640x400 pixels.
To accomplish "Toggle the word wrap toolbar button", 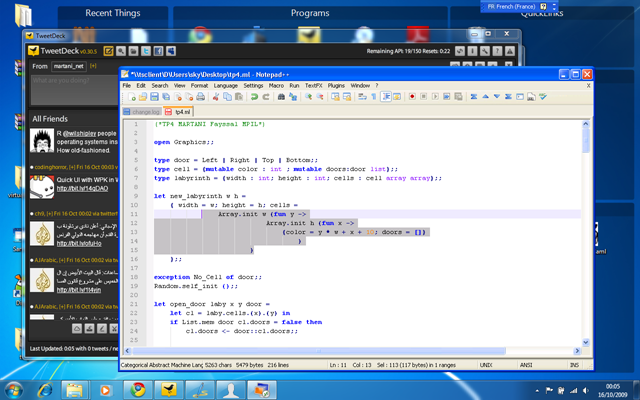I will coord(362,97).
